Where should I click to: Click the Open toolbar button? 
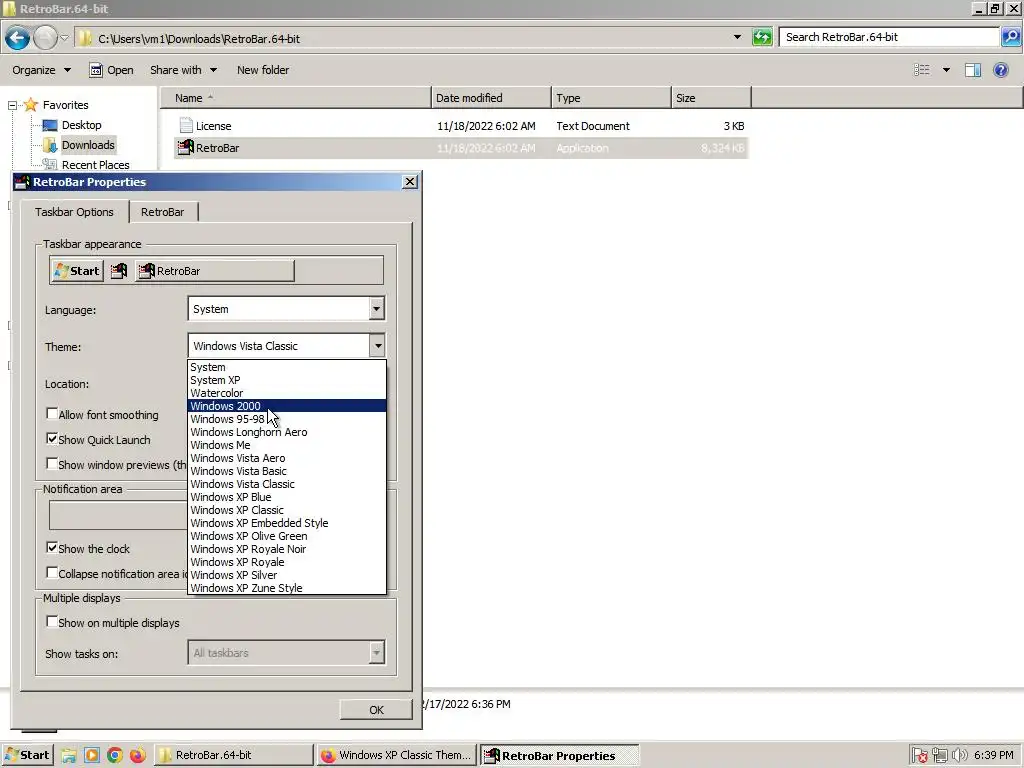pyautogui.click(x=111, y=70)
